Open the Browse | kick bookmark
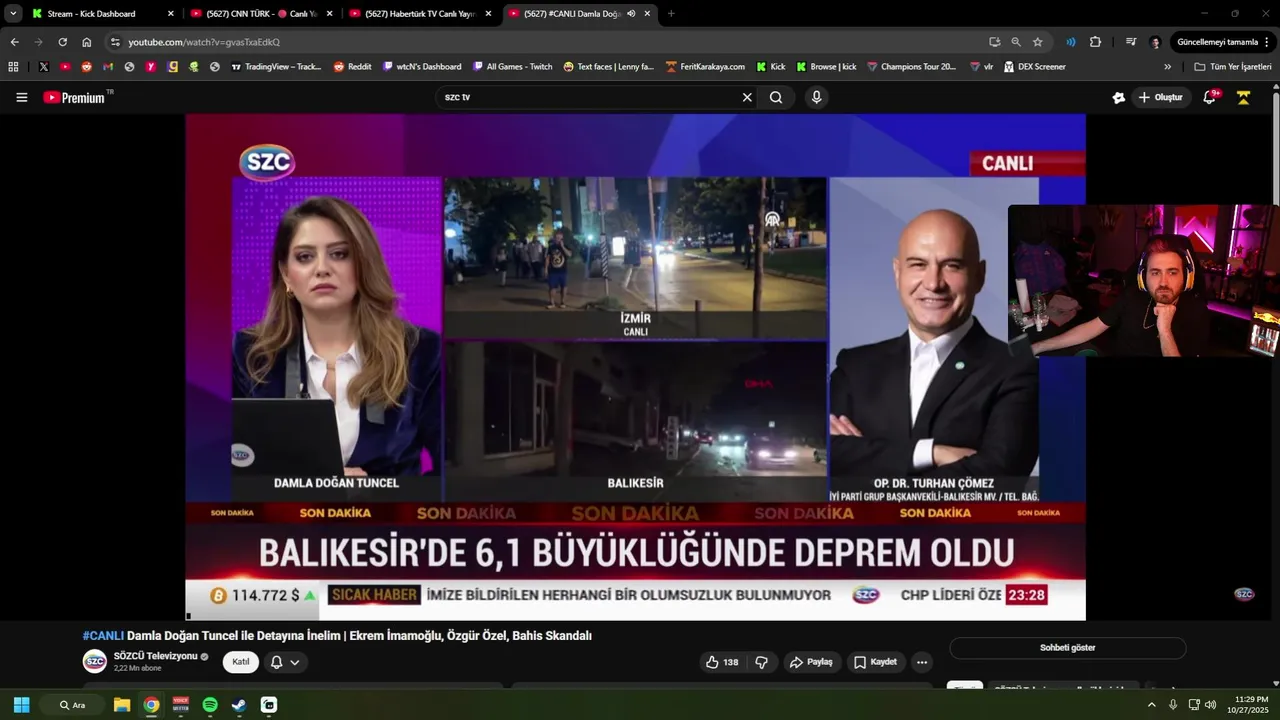The image size is (1280, 720). tap(826, 67)
